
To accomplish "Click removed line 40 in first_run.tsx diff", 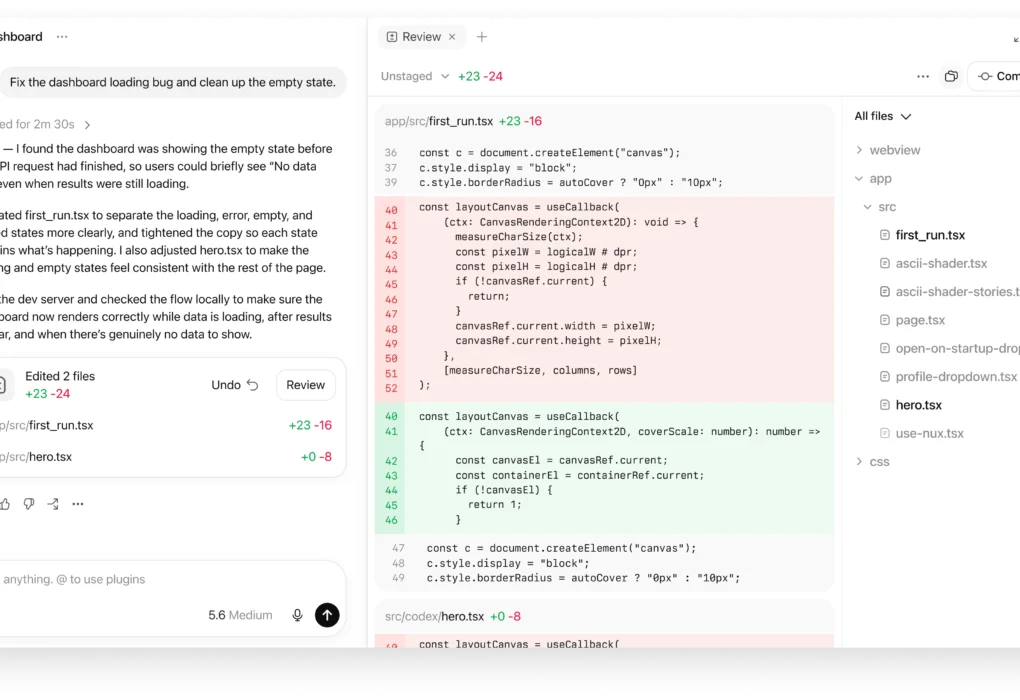I will pos(604,208).
